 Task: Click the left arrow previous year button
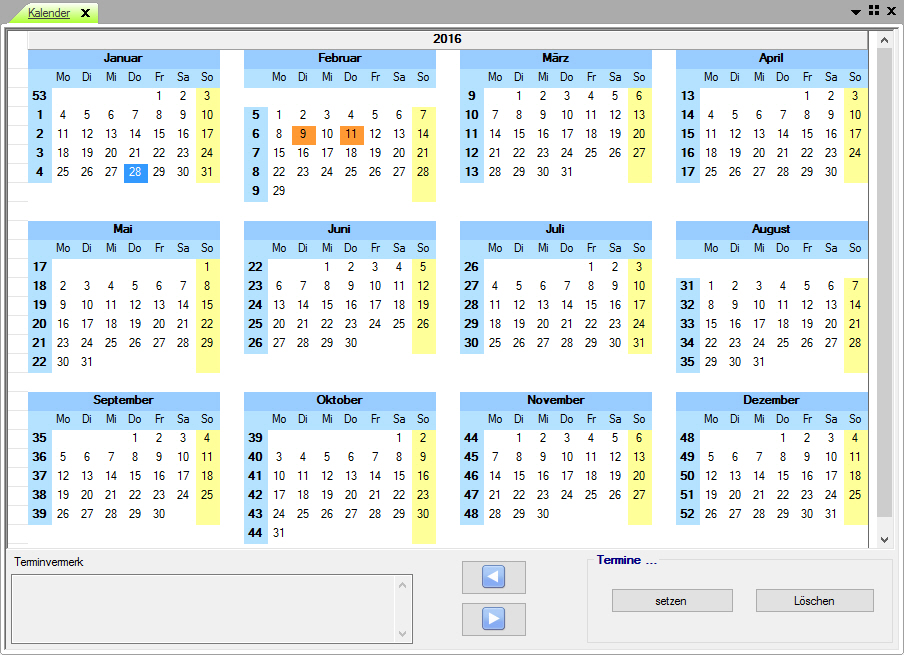(x=493, y=577)
